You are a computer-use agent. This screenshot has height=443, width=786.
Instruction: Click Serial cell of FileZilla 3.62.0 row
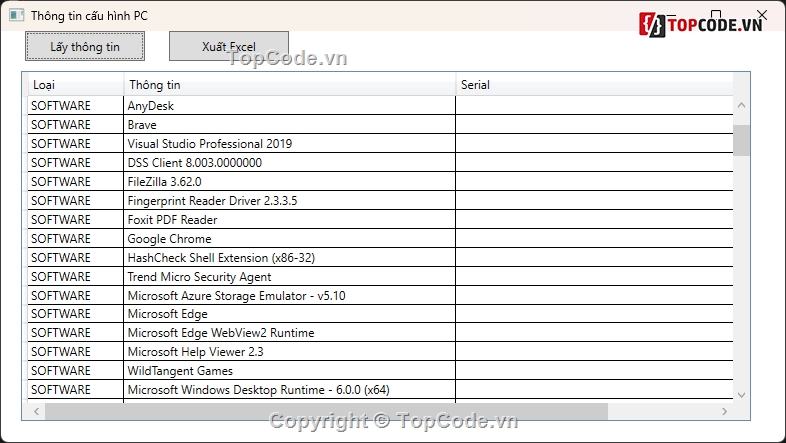[x=595, y=182]
